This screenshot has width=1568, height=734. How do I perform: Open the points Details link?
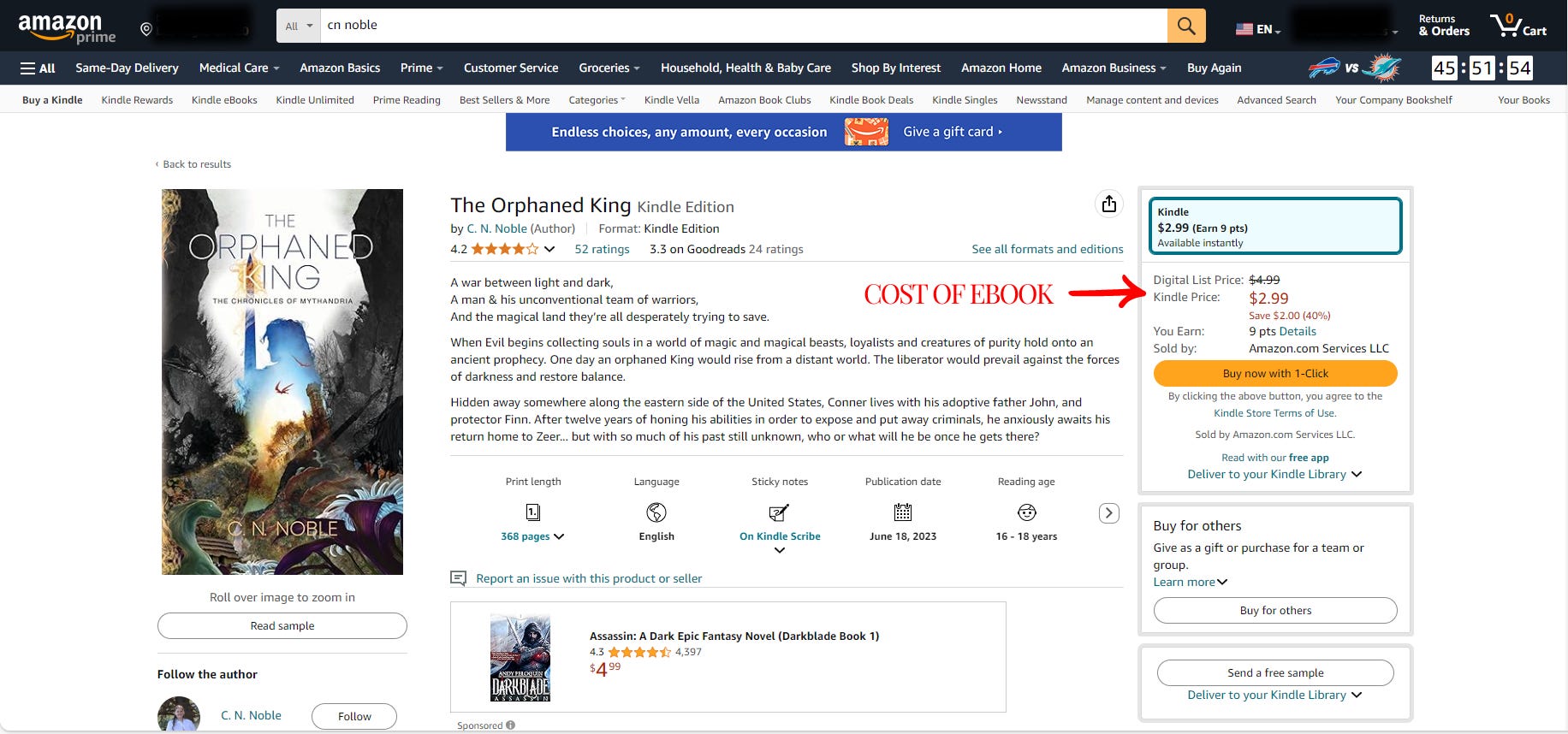coord(1298,332)
